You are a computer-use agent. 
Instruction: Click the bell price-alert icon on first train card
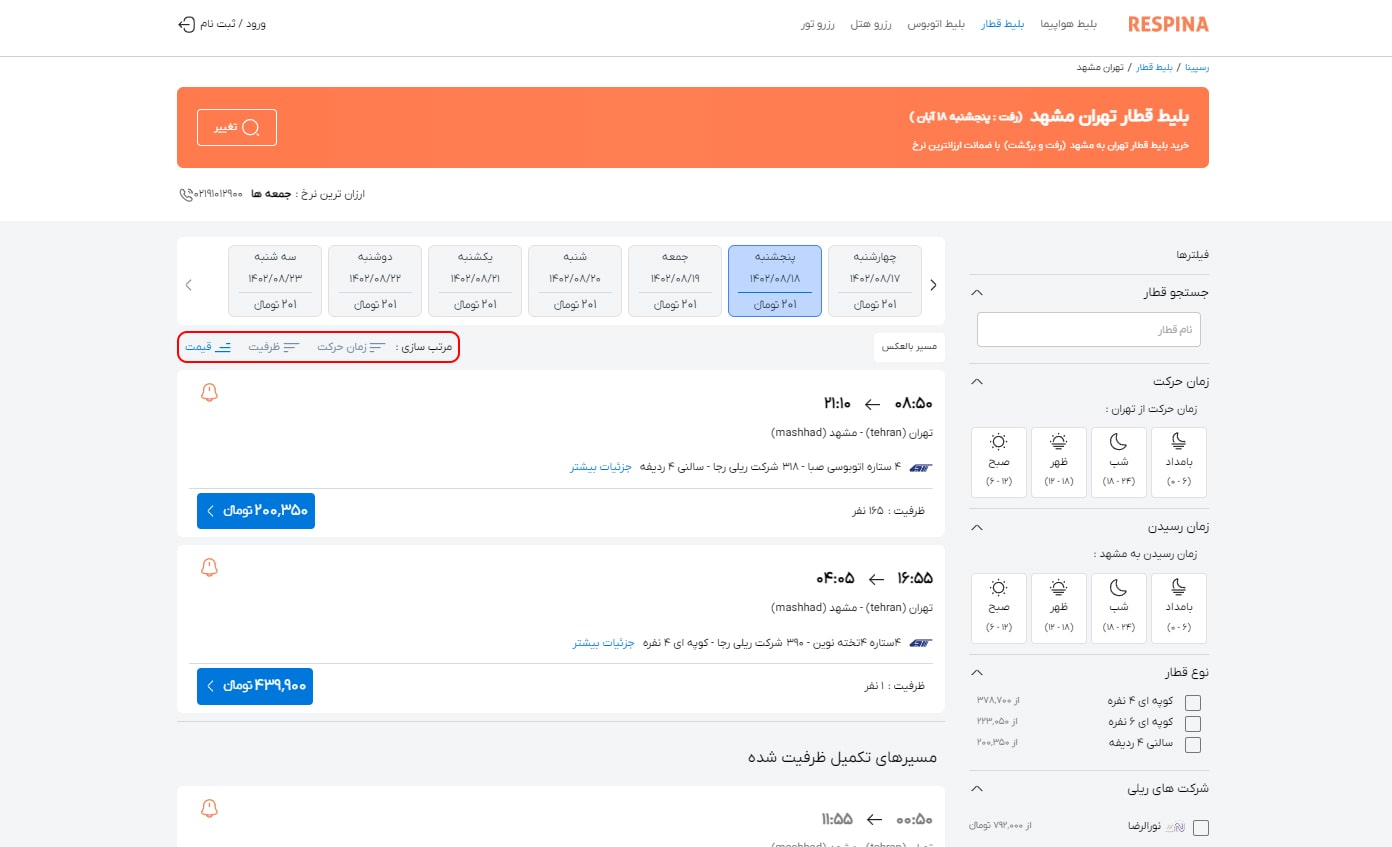click(209, 393)
